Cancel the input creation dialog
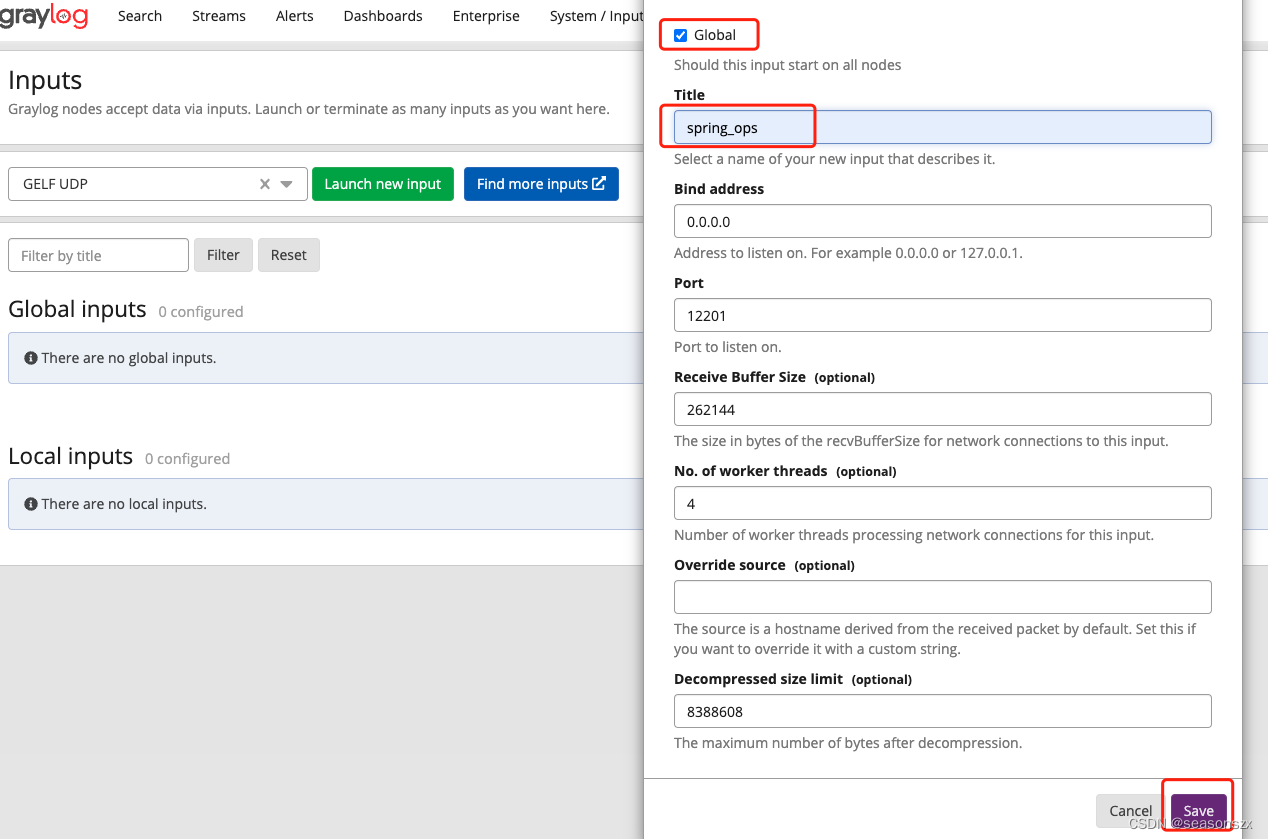Screen dimensions: 1268x839 [1130, 811]
